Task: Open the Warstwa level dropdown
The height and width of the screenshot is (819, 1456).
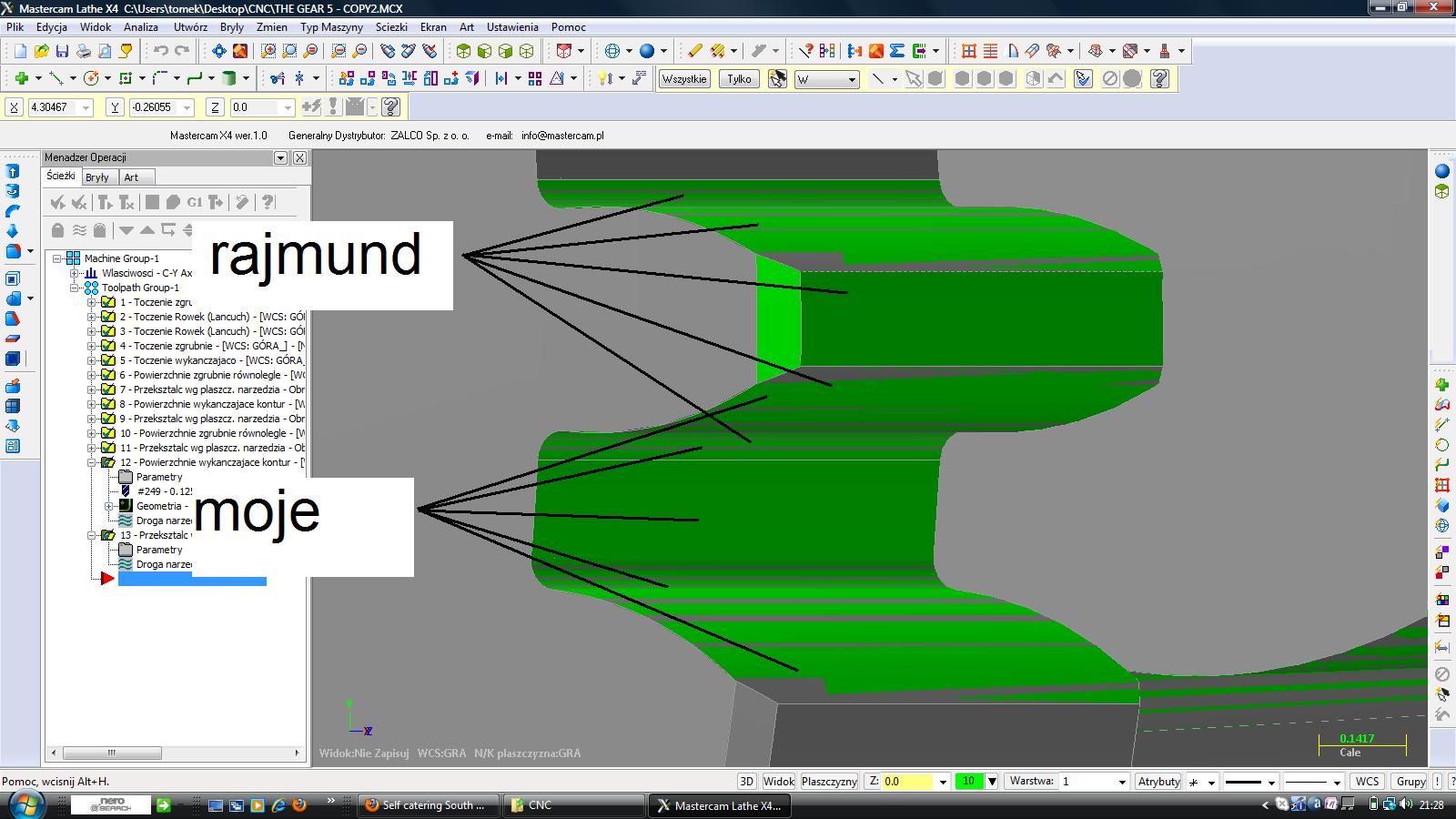Action: 1121,781
